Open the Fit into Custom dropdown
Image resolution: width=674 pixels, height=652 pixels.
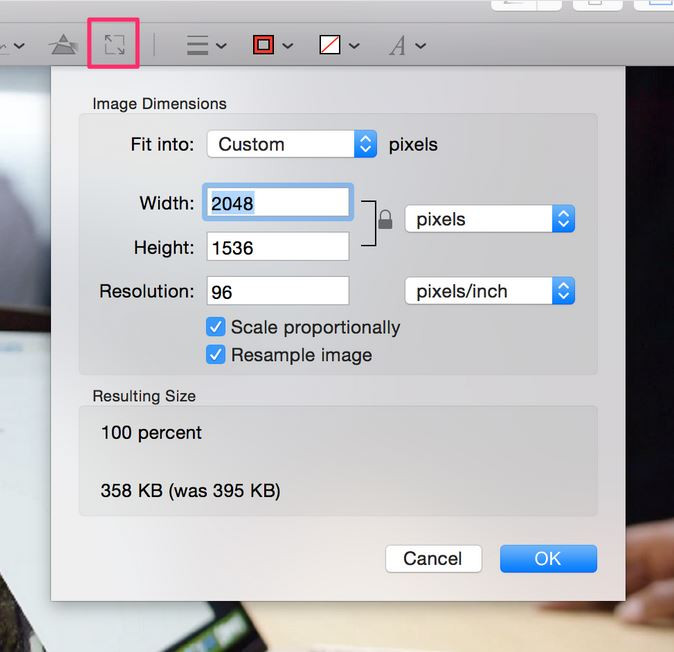coord(292,144)
